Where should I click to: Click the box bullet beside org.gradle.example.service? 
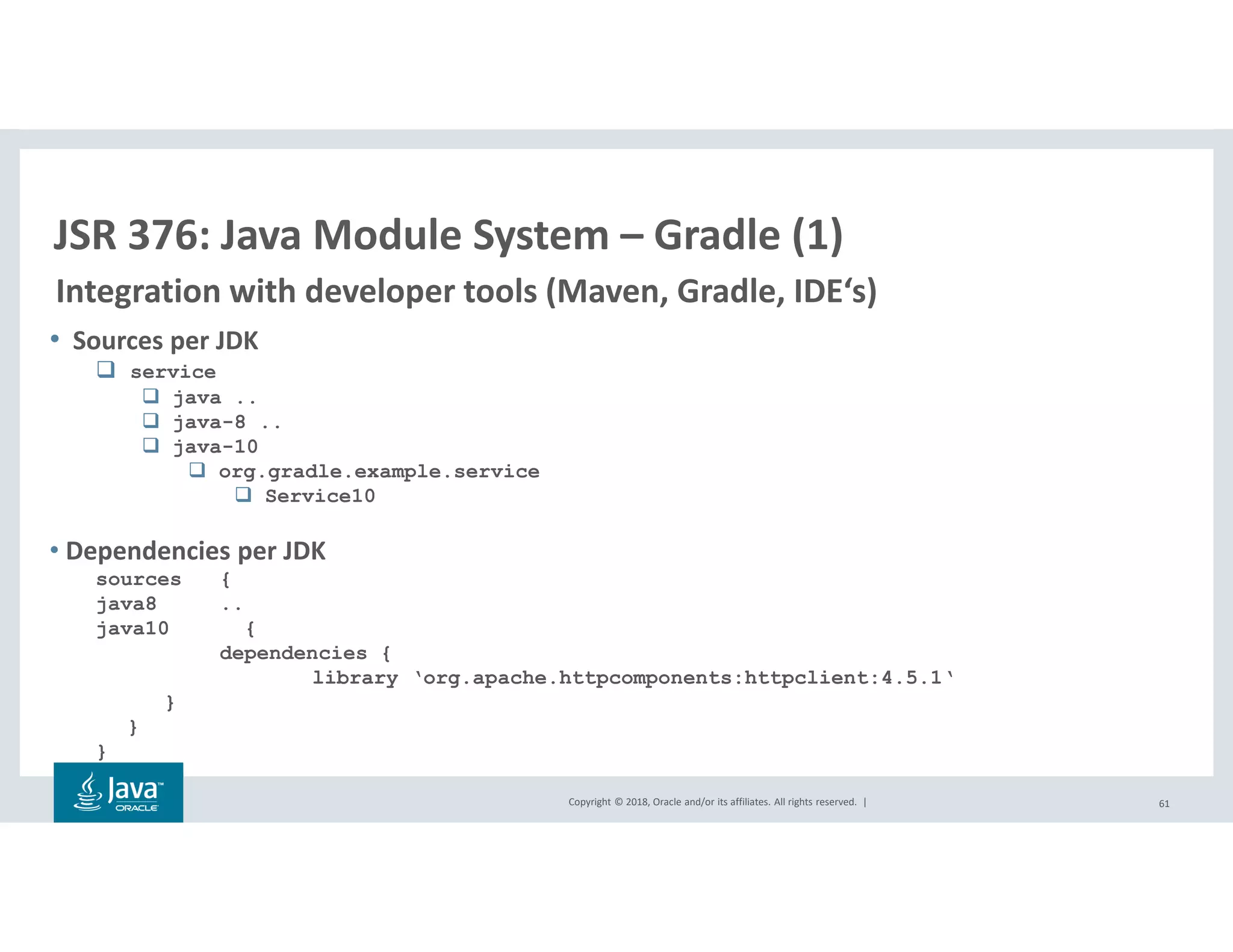pos(197,469)
